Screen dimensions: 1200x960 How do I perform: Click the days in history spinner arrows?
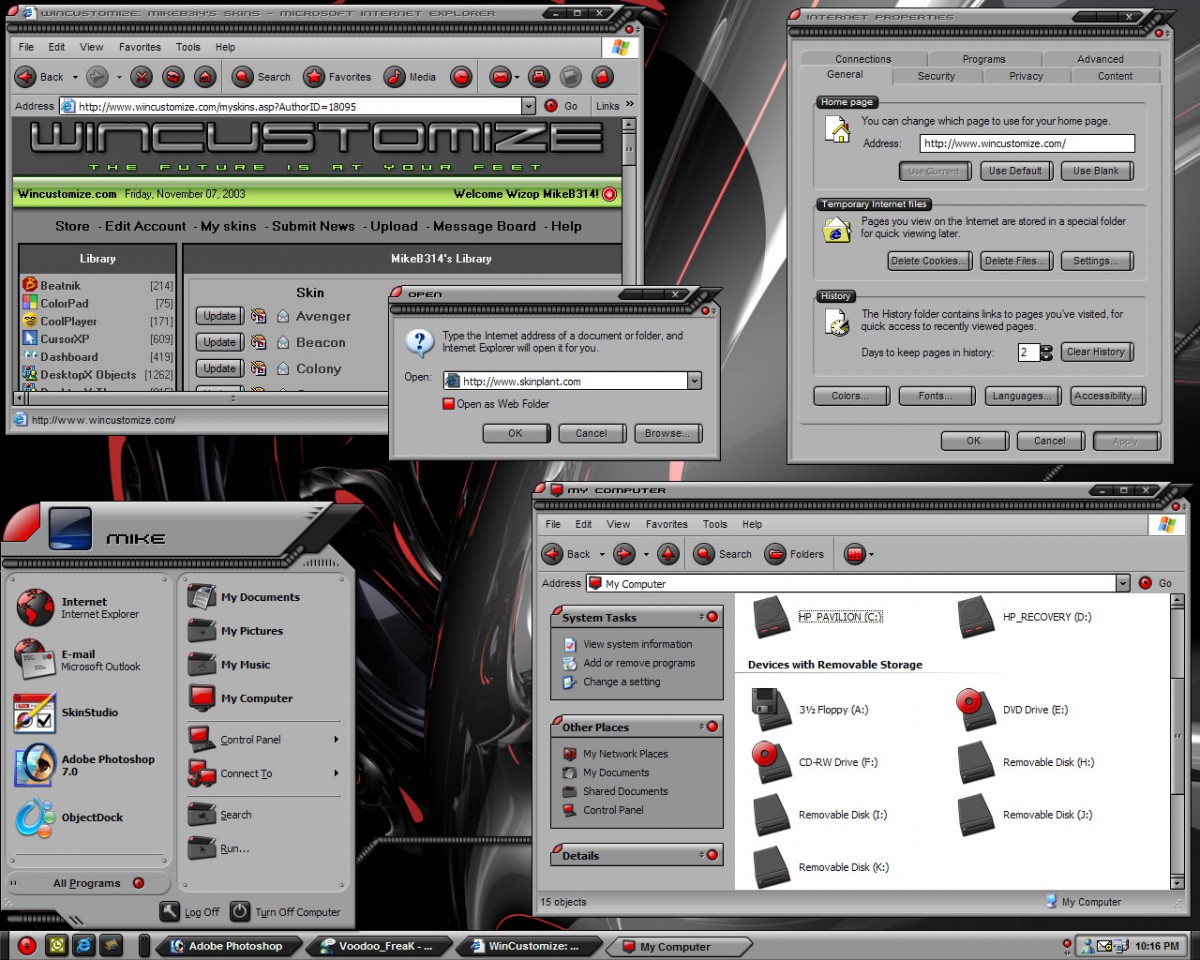click(x=1046, y=352)
